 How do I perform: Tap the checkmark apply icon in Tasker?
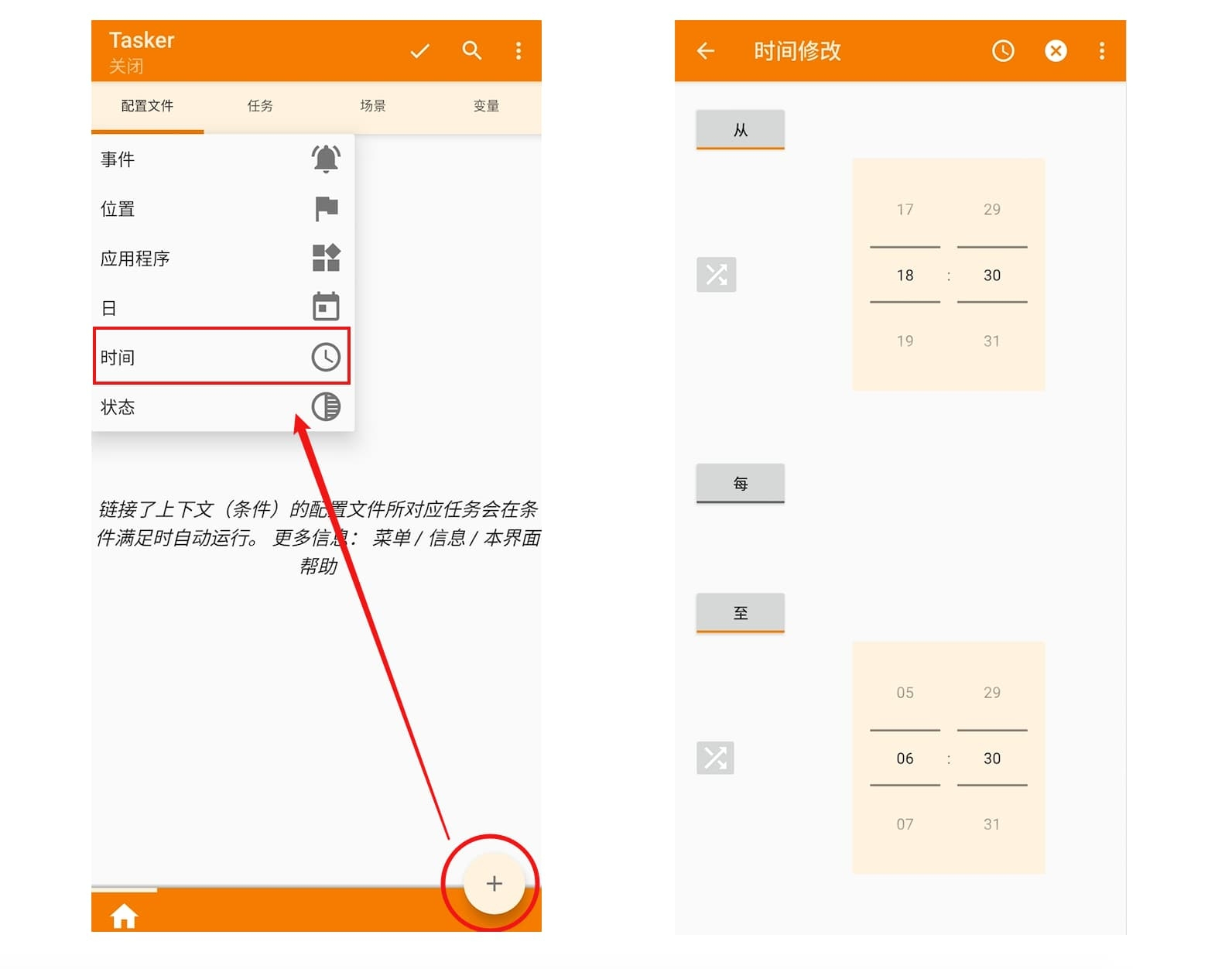click(419, 51)
